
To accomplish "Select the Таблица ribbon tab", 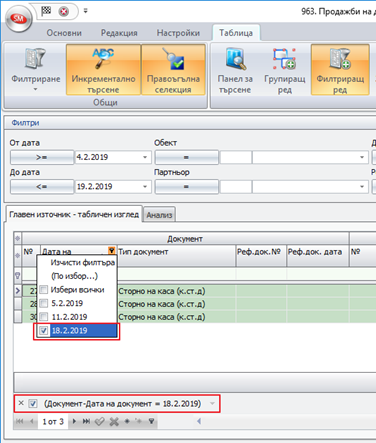I will (x=236, y=33).
